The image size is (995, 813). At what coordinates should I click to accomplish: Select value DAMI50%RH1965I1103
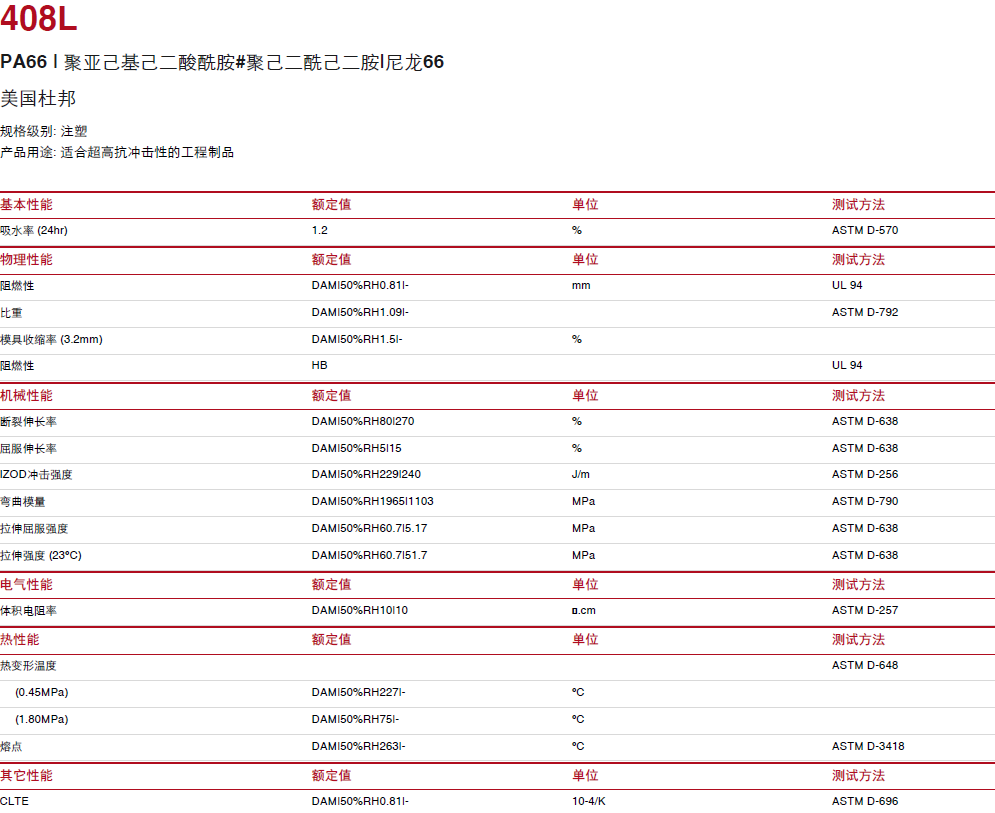(372, 501)
